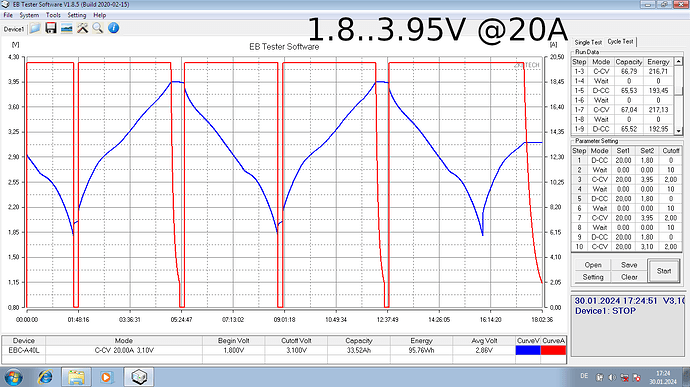Click the taskbar clock 17:24
690x387 pixels.
(x=663, y=373)
